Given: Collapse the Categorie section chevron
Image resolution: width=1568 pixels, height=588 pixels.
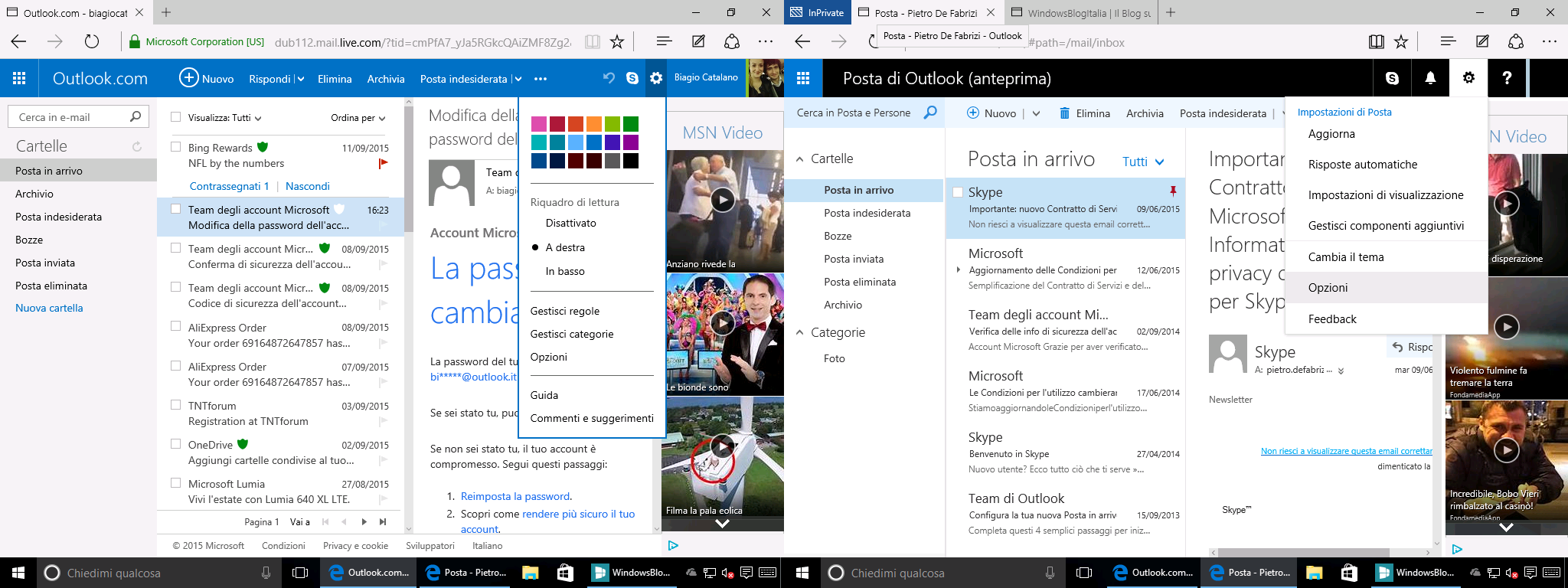Looking at the screenshot, I should point(799,332).
